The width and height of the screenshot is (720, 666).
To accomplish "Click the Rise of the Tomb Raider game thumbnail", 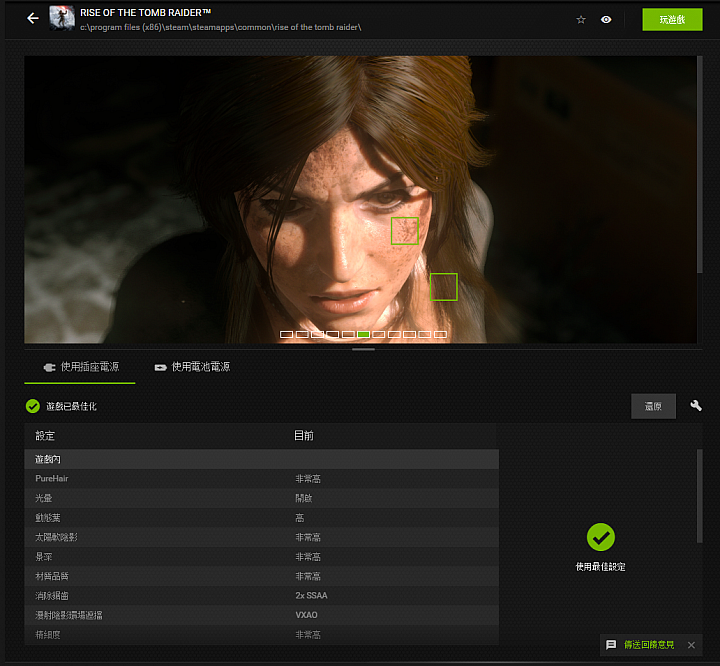I will 62,18.
